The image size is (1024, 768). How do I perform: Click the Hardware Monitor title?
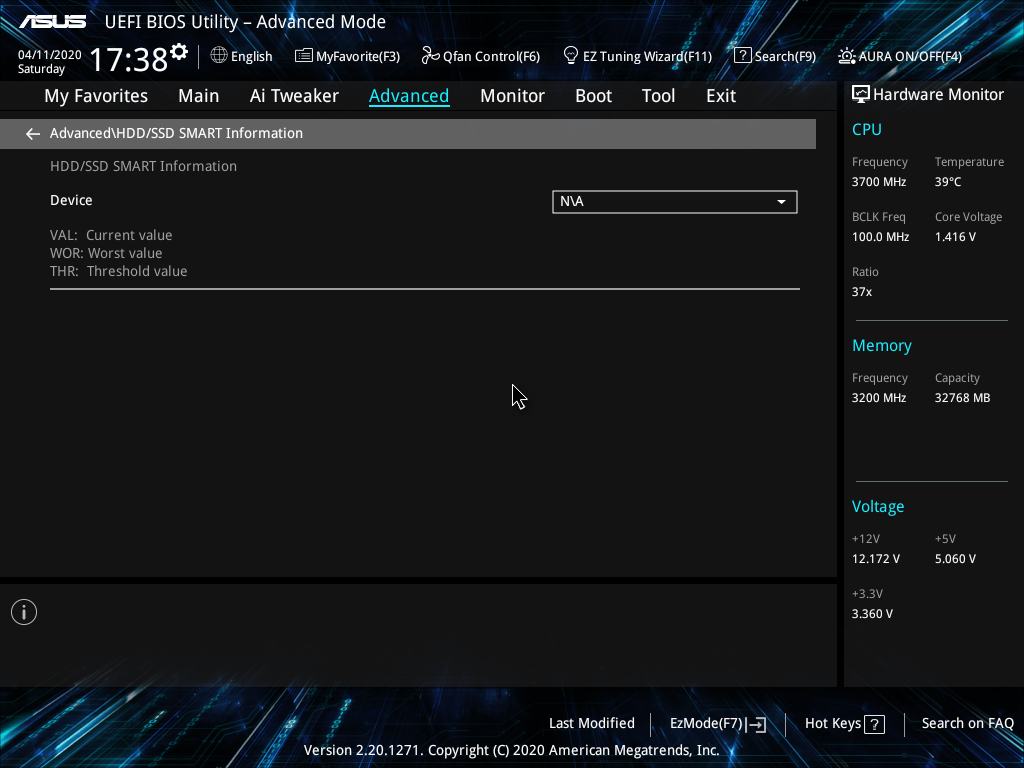tap(938, 95)
